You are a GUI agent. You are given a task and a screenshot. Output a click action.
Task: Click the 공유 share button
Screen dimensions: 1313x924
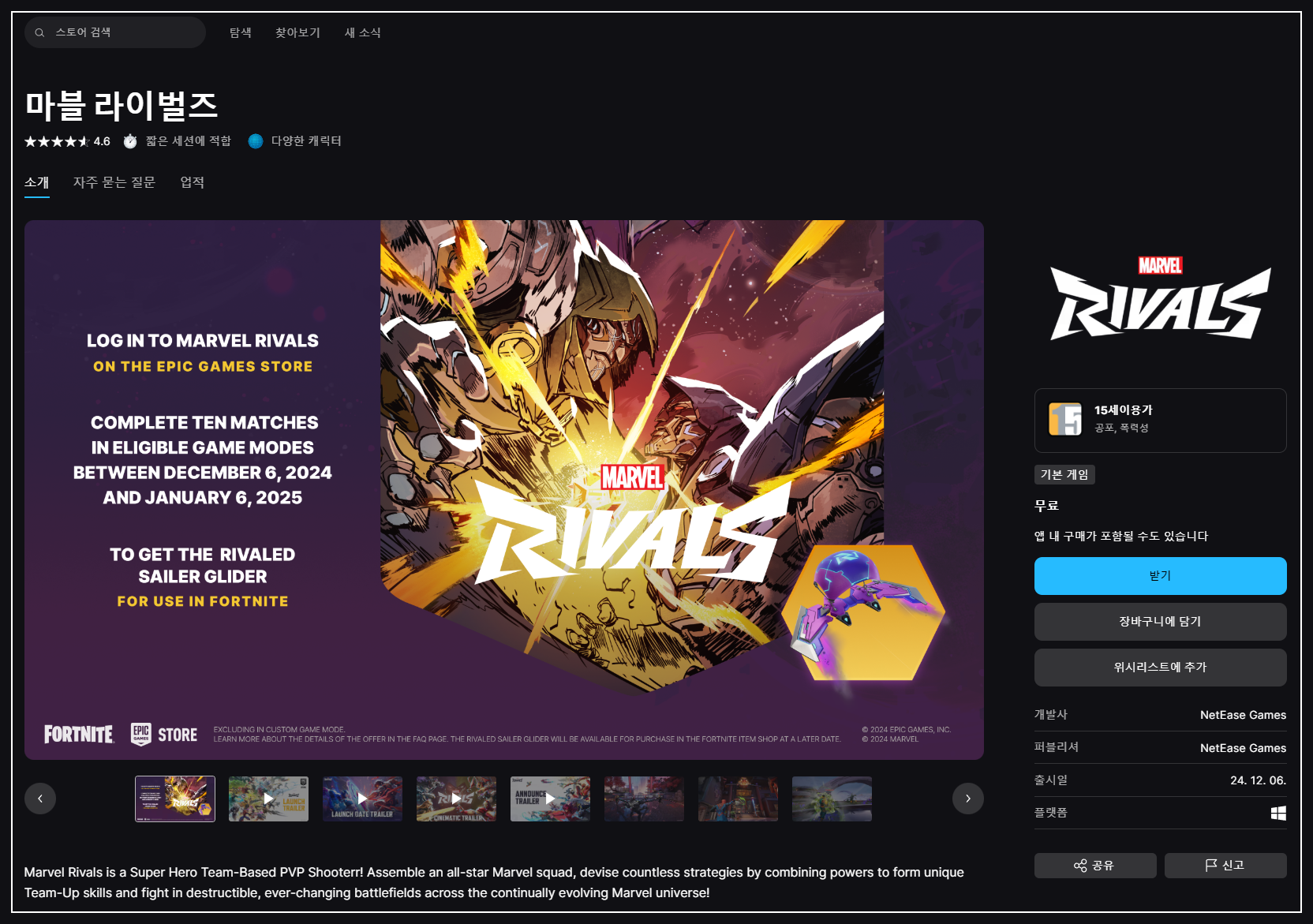coord(1095,866)
